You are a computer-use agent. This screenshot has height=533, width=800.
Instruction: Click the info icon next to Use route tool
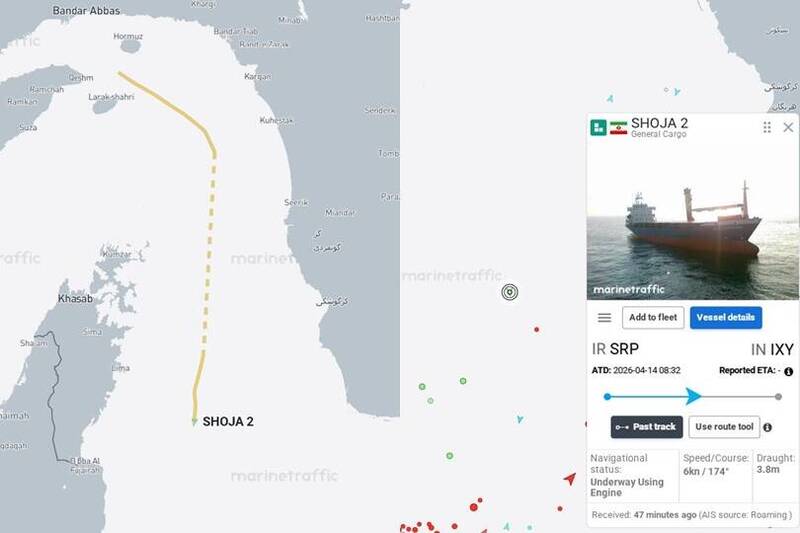(768, 427)
